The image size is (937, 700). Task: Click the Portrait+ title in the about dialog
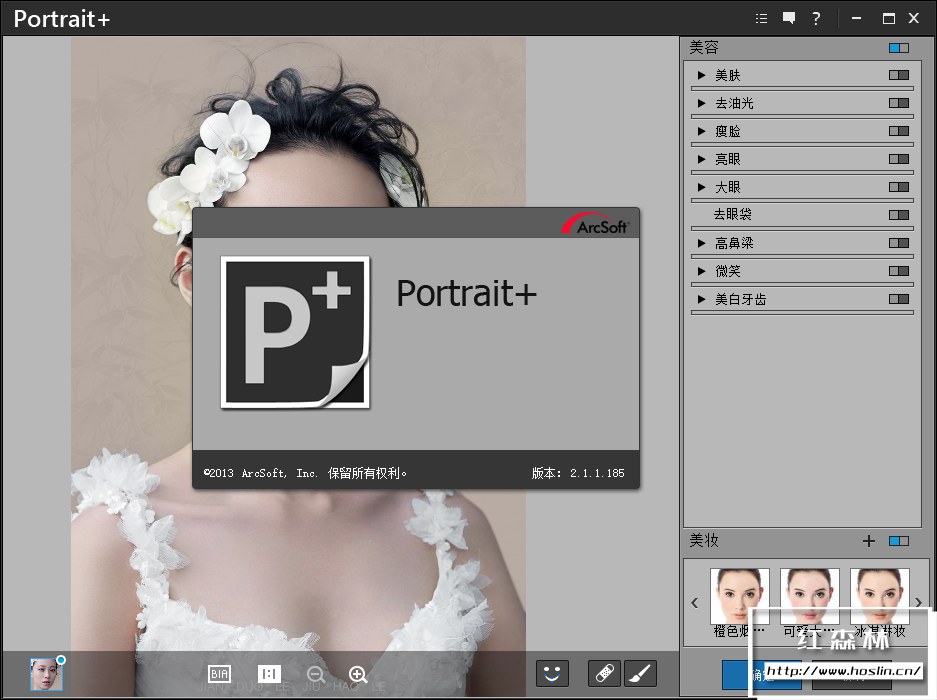(467, 293)
